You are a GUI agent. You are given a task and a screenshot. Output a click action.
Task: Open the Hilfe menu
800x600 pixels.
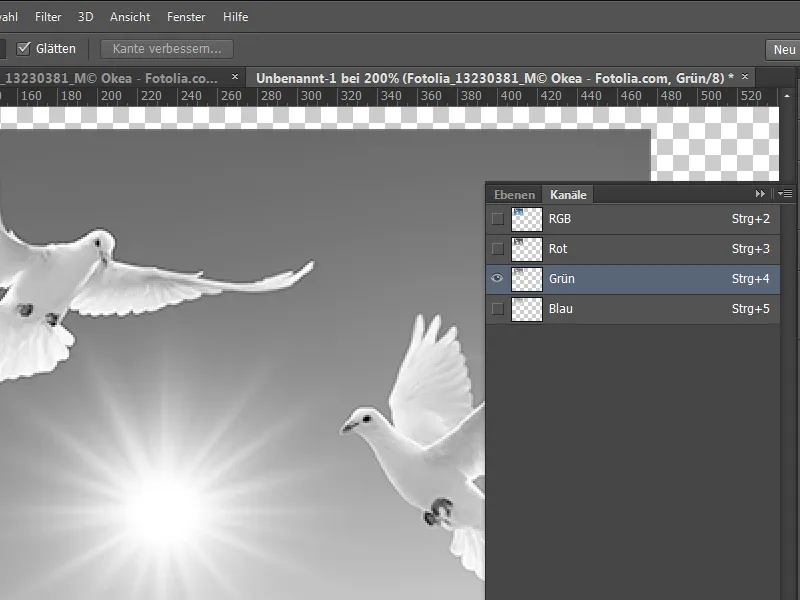pyautogui.click(x=235, y=17)
